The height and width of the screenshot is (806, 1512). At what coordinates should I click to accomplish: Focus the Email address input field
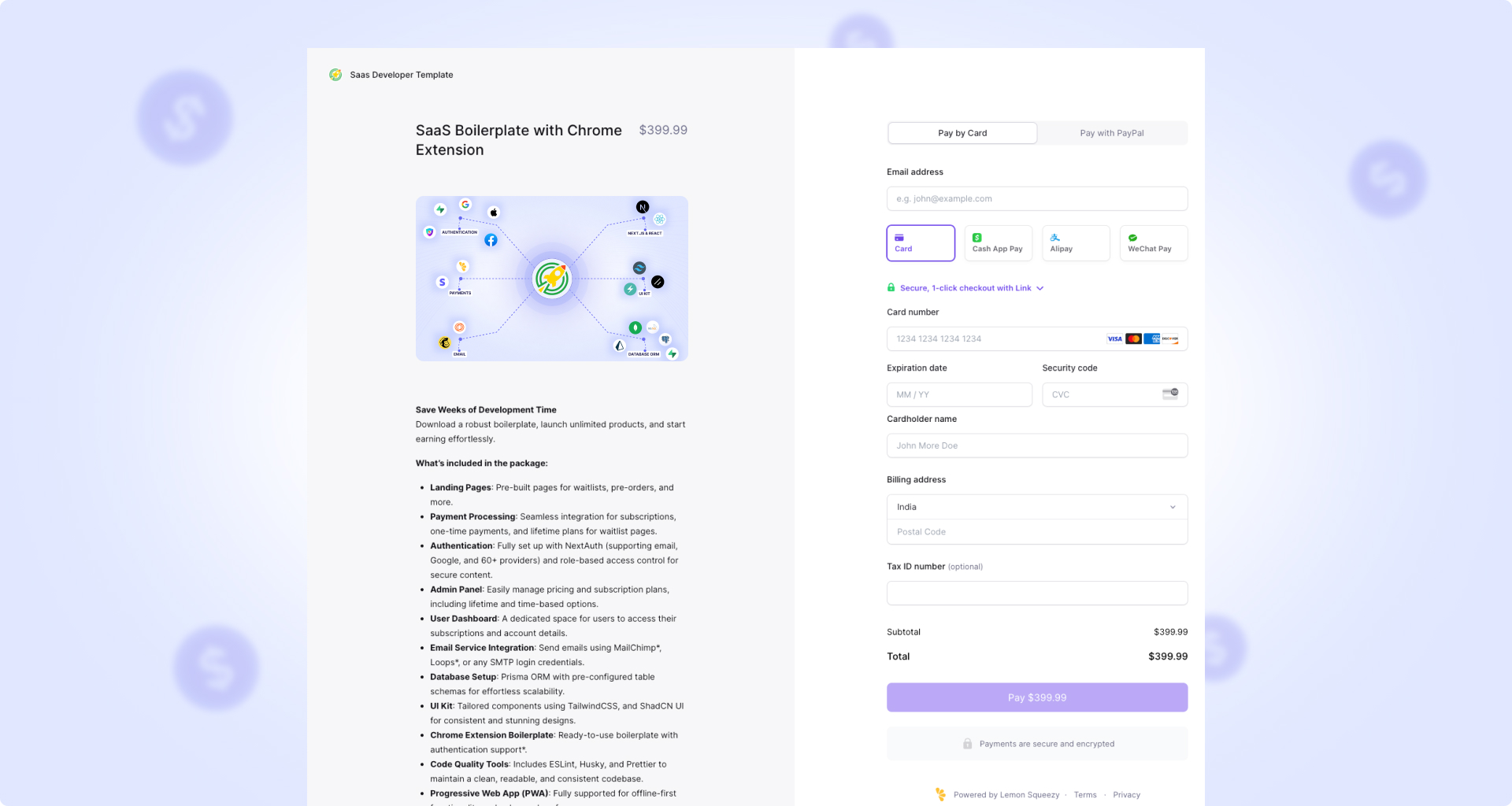[1036, 198]
